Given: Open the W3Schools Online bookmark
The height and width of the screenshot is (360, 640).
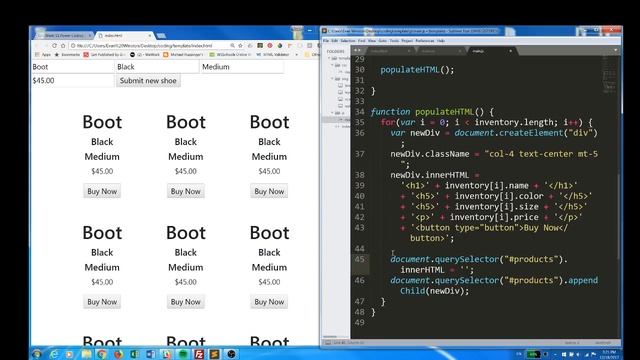Looking at the screenshot, I should pyautogui.click(x=231, y=54).
